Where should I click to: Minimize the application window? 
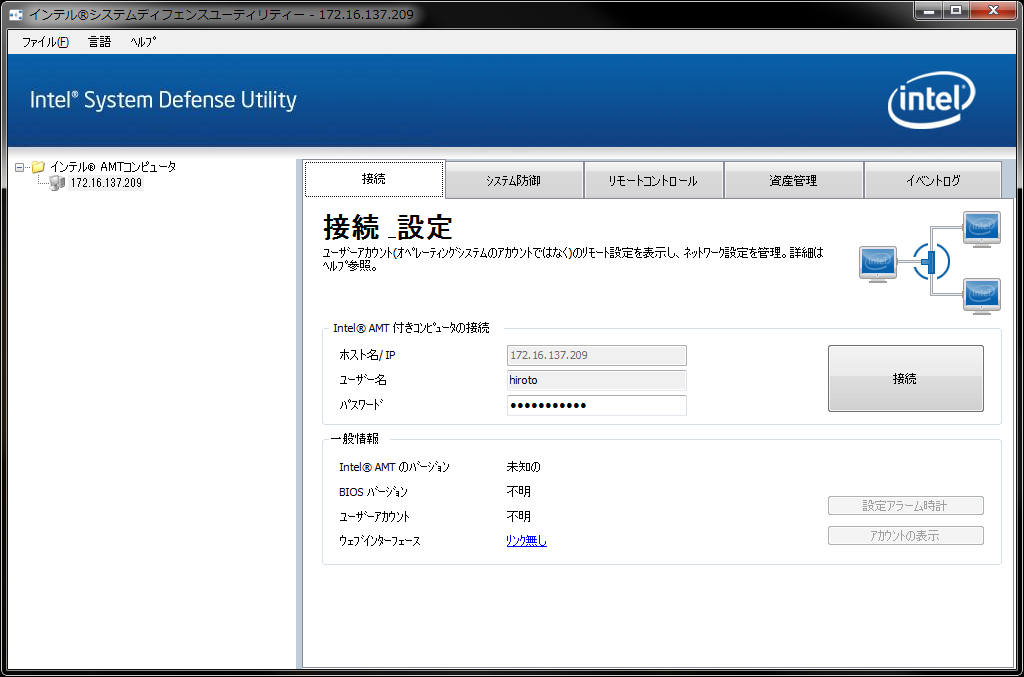click(x=928, y=10)
